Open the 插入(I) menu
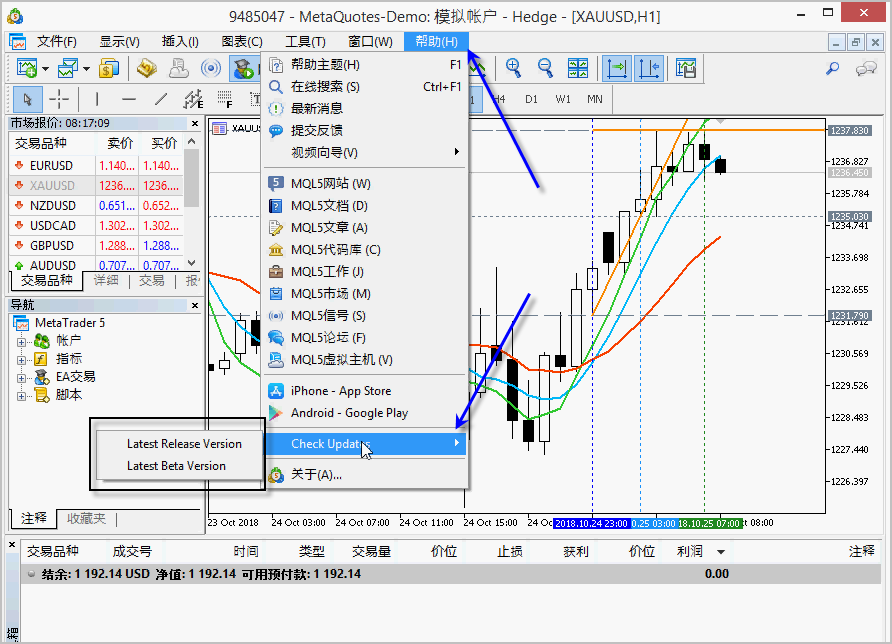Screen dimensions: 892x644 coord(180,42)
